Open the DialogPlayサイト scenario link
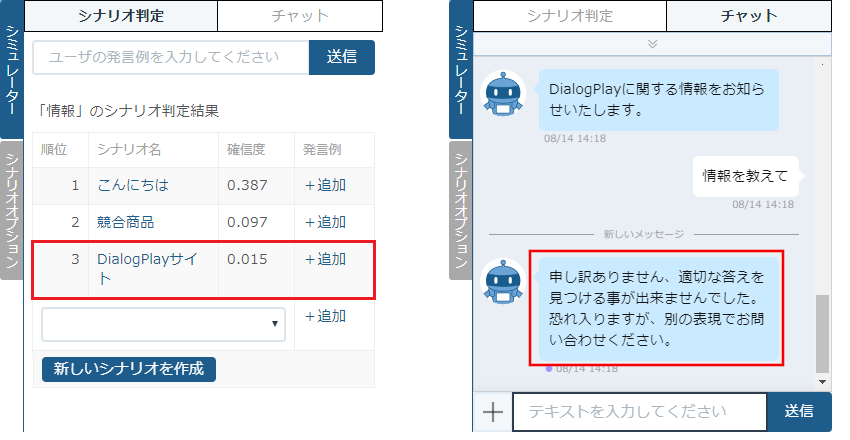Image resolution: width=850 pixels, height=440 pixels. click(147, 269)
